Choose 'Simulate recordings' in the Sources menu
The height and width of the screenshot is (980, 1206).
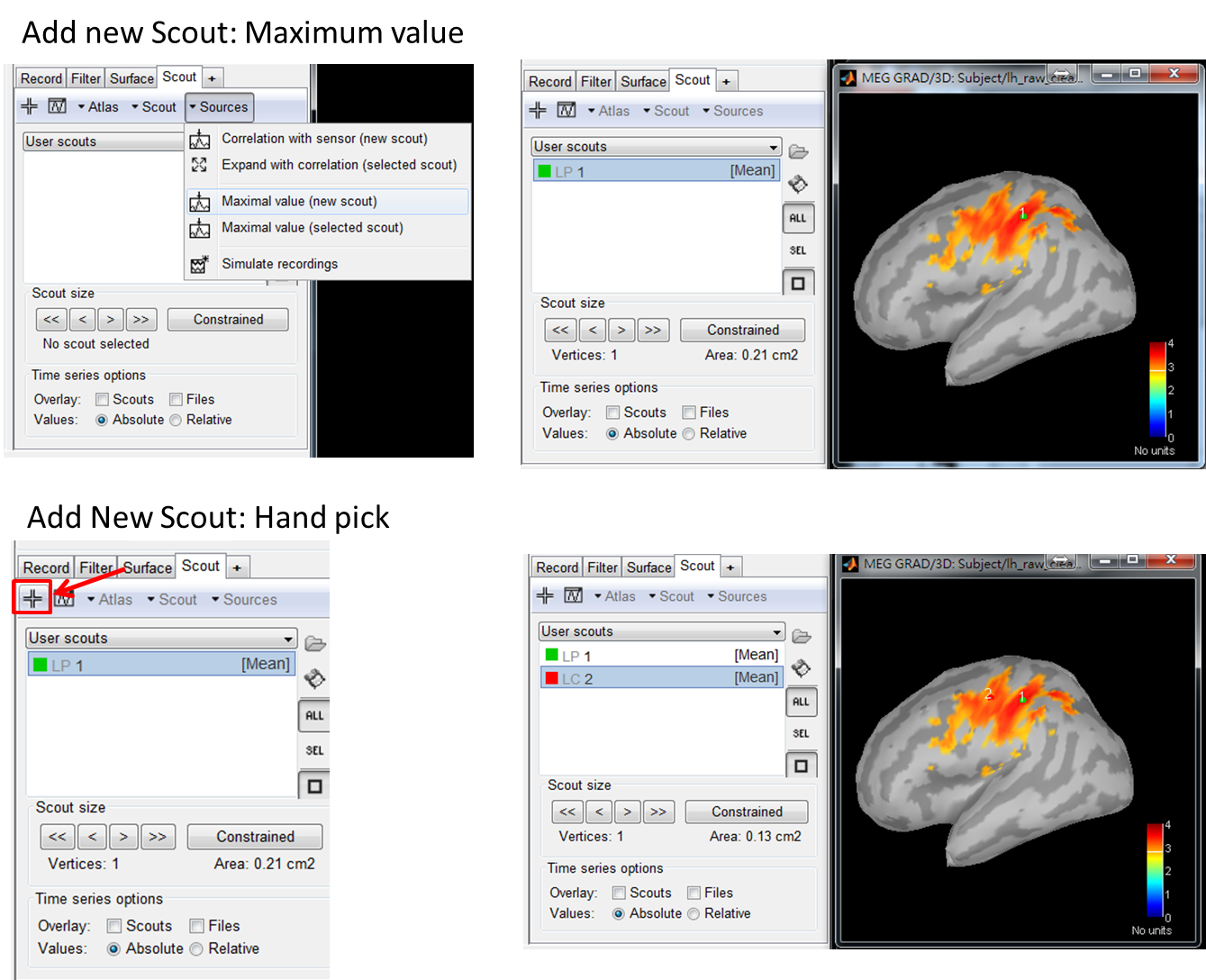pos(329,264)
